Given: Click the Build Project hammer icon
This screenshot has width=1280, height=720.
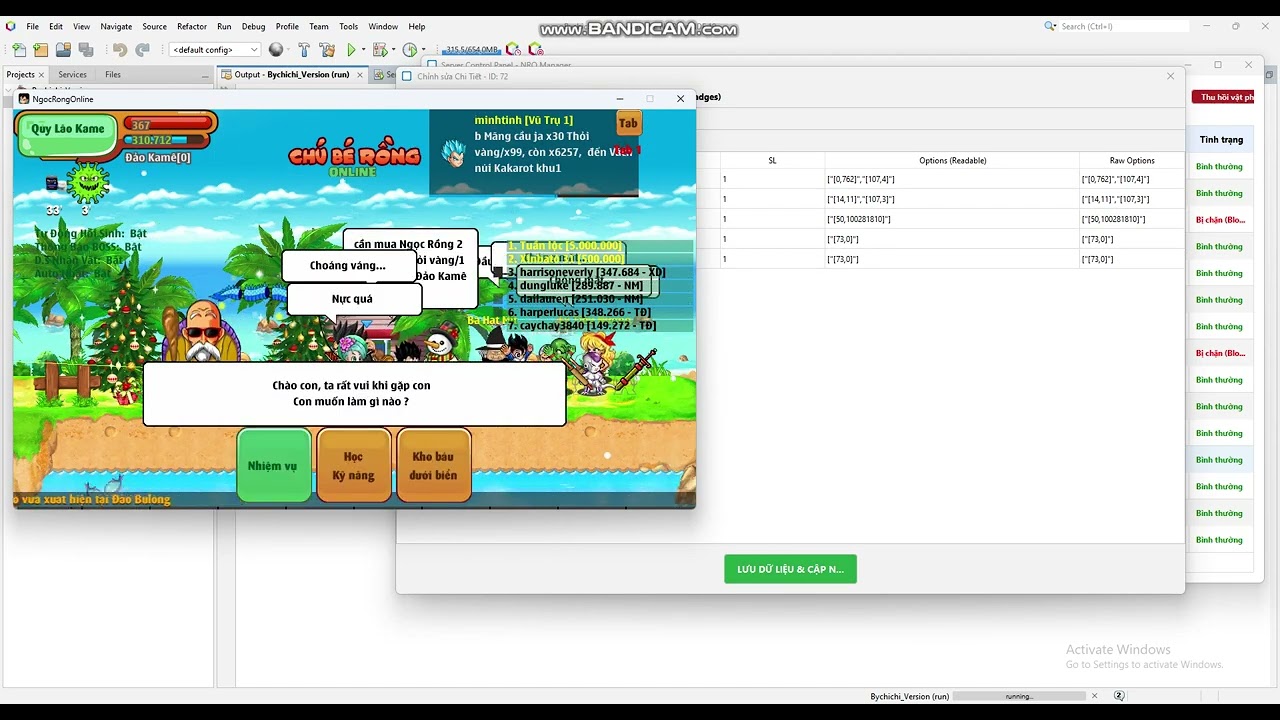Looking at the screenshot, I should click(x=304, y=49).
